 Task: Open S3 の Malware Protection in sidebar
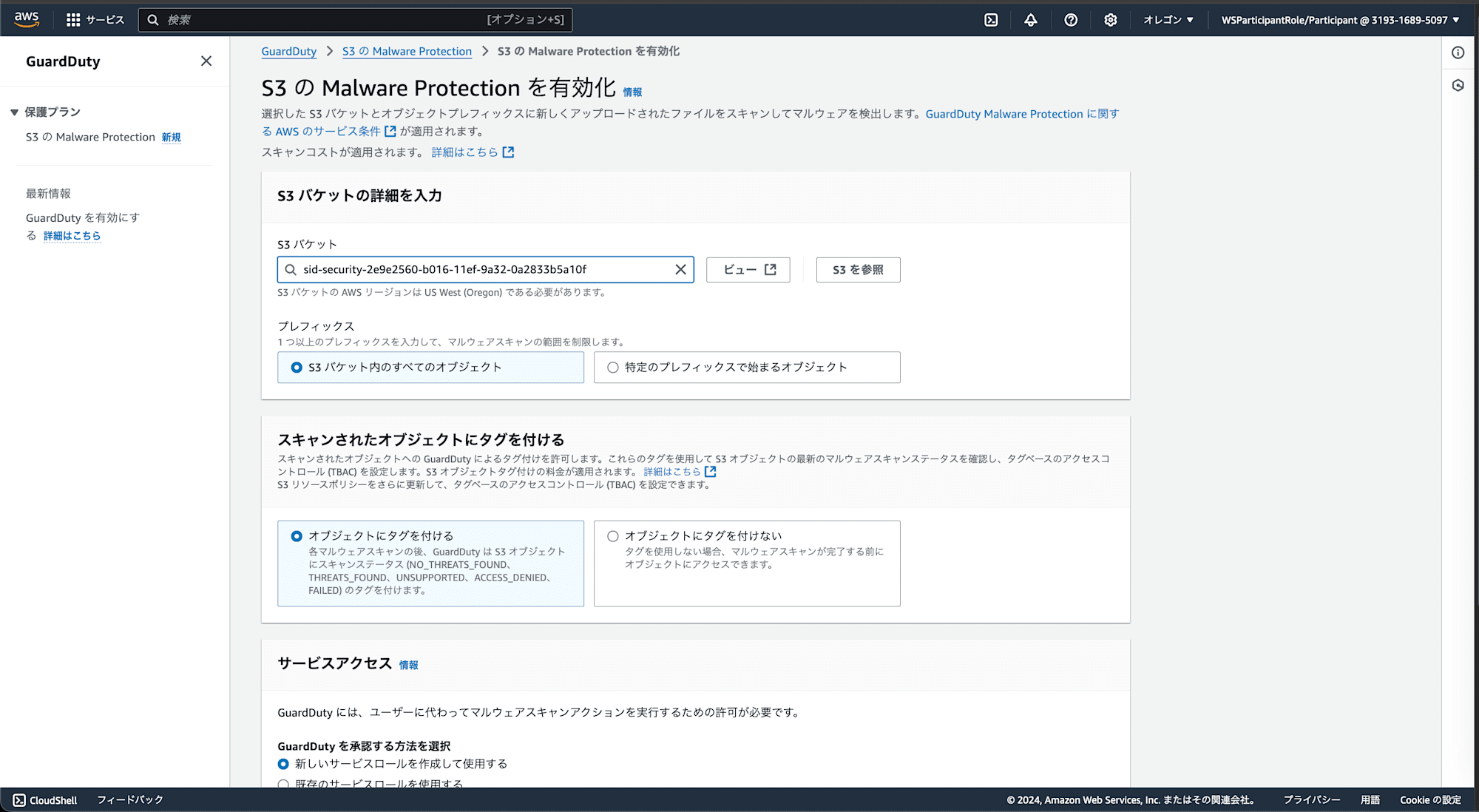[90, 138]
